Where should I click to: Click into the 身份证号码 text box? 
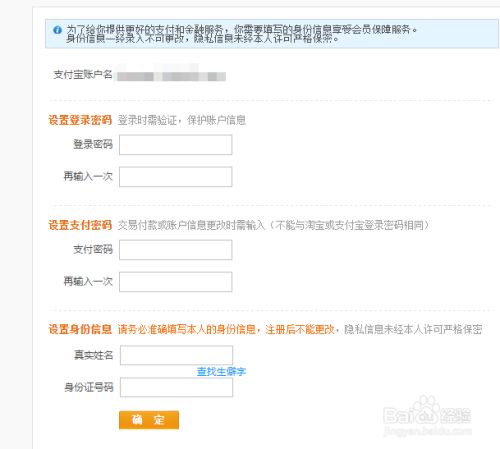176,387
